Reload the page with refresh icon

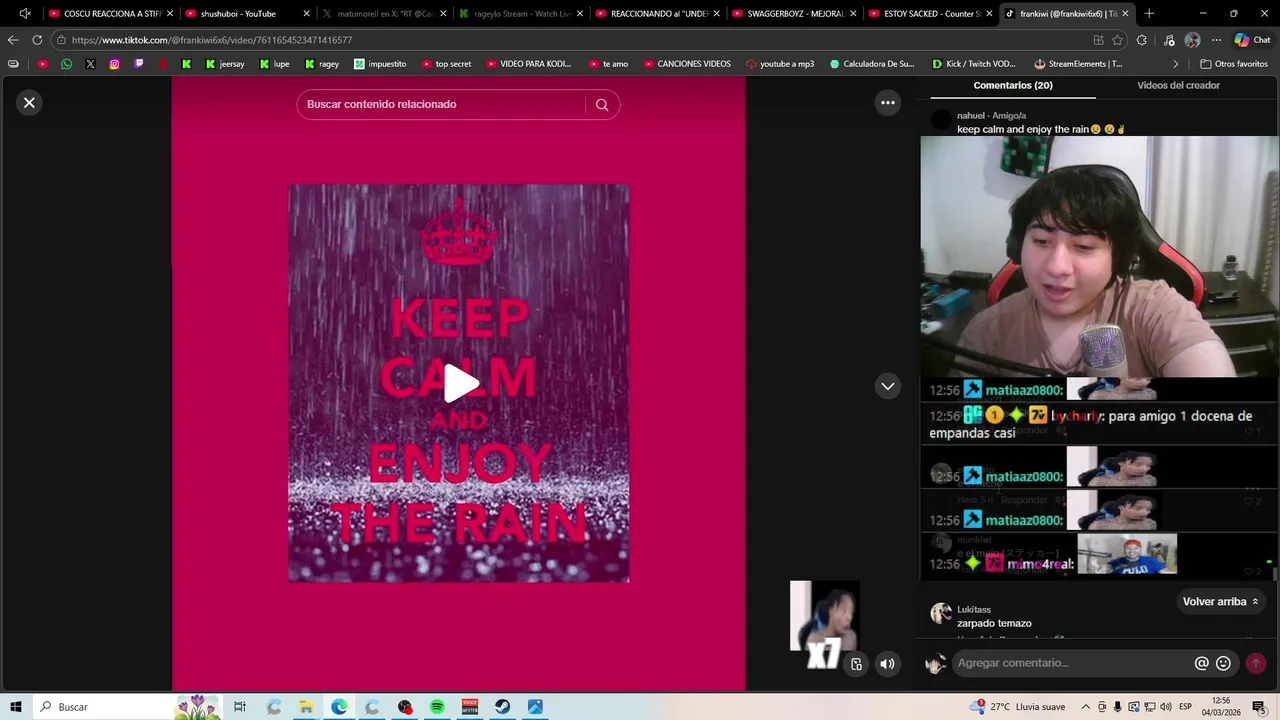pyautogui.click(x=37, y=40)
